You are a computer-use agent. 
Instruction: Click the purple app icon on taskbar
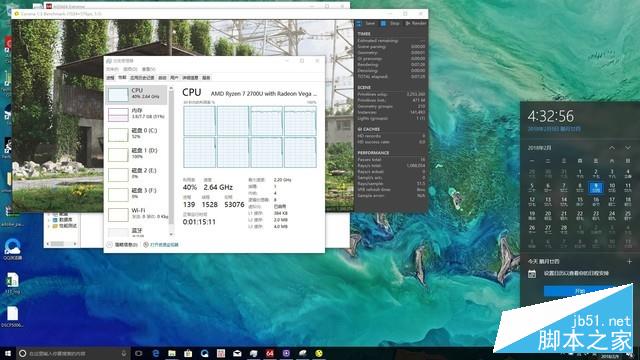pos(286,353)
